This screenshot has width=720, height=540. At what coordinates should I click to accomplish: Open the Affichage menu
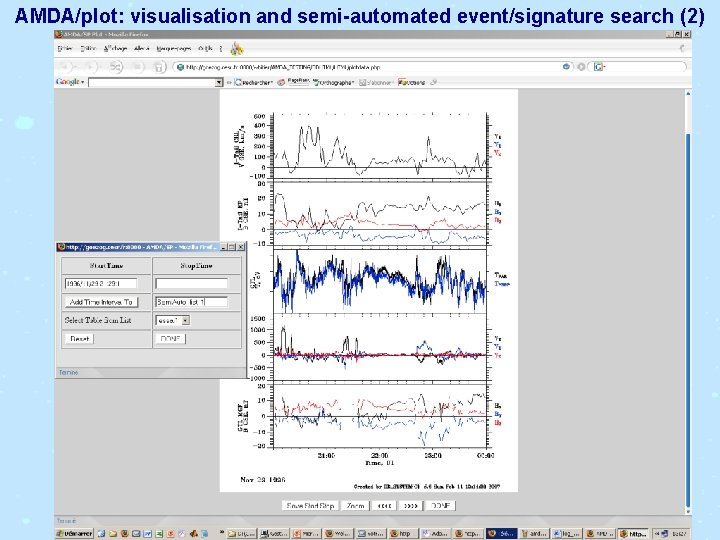[x=115, y=48]
